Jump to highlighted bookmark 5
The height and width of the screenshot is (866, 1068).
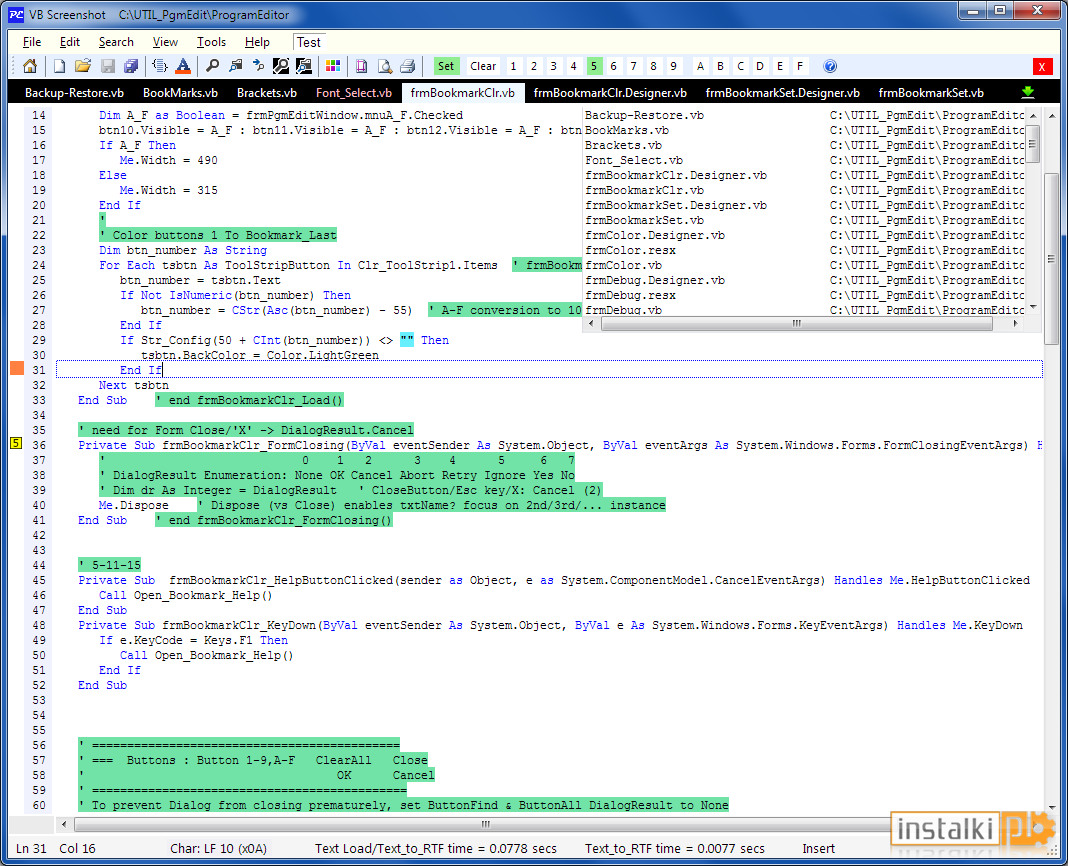coord(593,66)
